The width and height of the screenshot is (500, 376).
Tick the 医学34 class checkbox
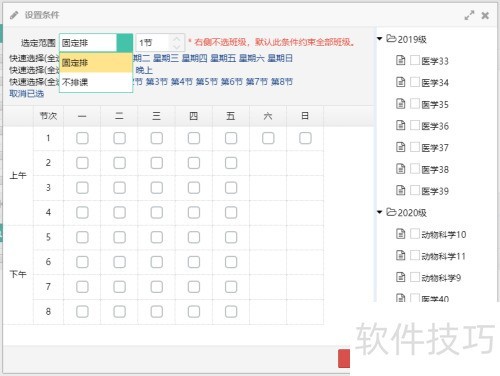(x=415, y=82)
